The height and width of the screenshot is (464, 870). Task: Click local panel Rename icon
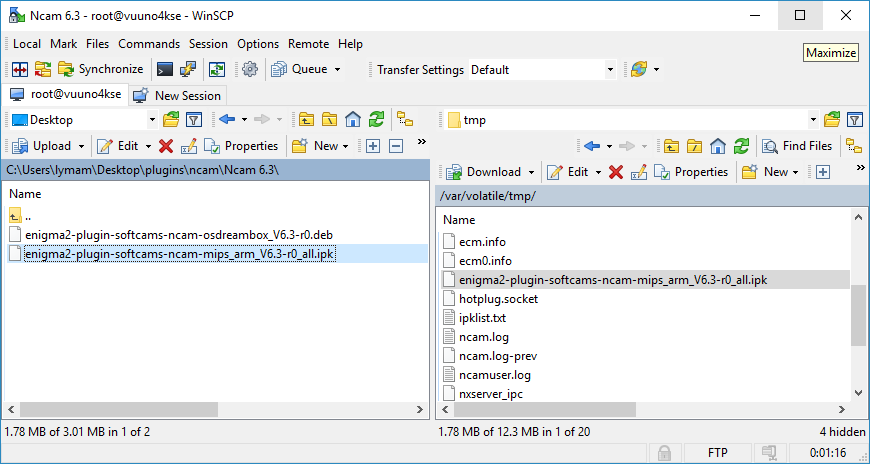coord(189,146)
